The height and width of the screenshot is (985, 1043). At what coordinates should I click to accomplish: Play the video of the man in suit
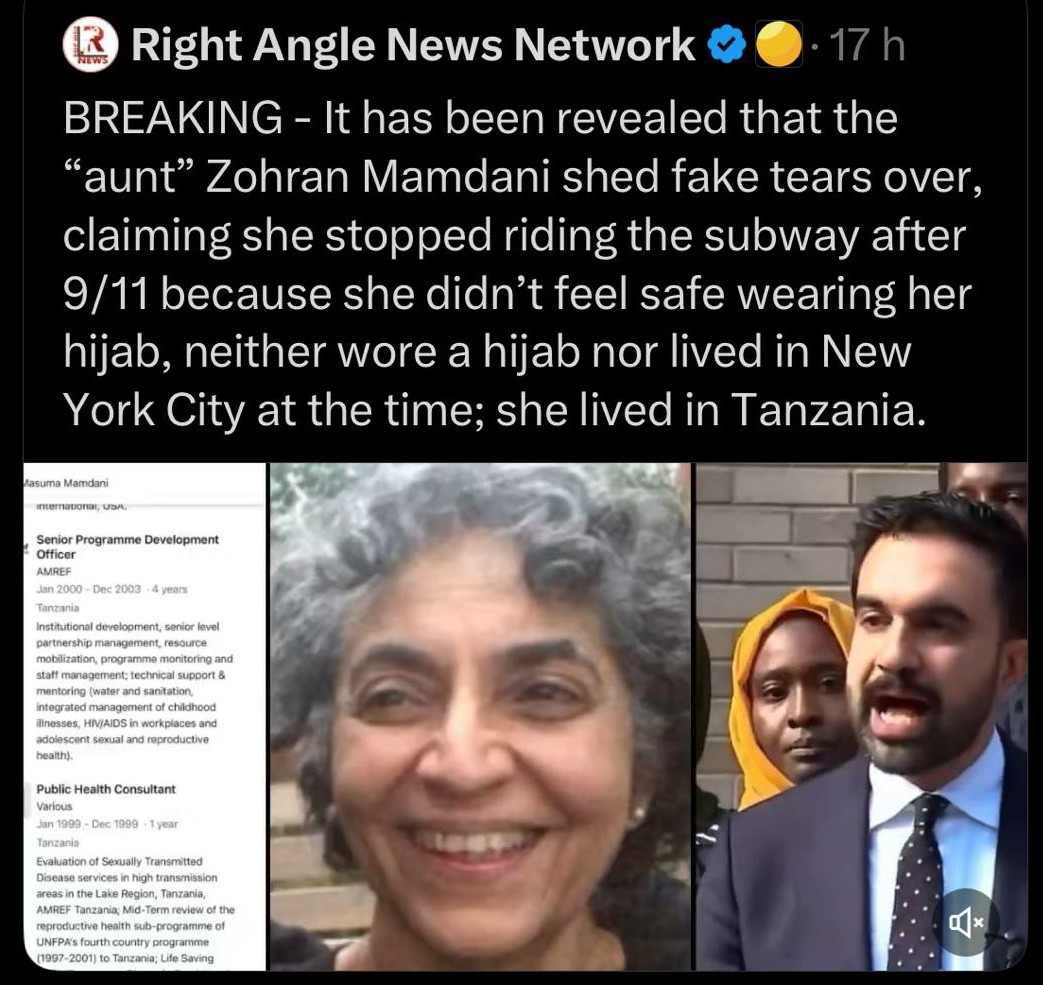861,717
